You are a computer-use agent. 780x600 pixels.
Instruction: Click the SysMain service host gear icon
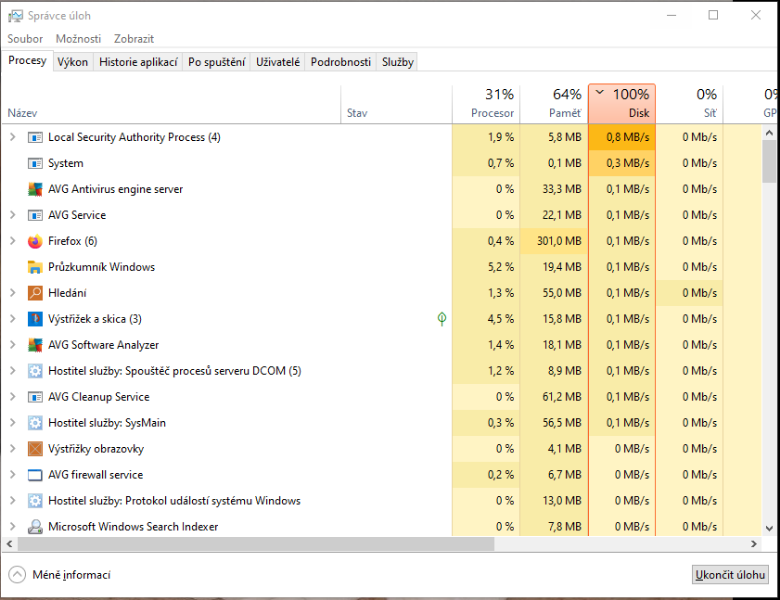click(x=35, y=423)
